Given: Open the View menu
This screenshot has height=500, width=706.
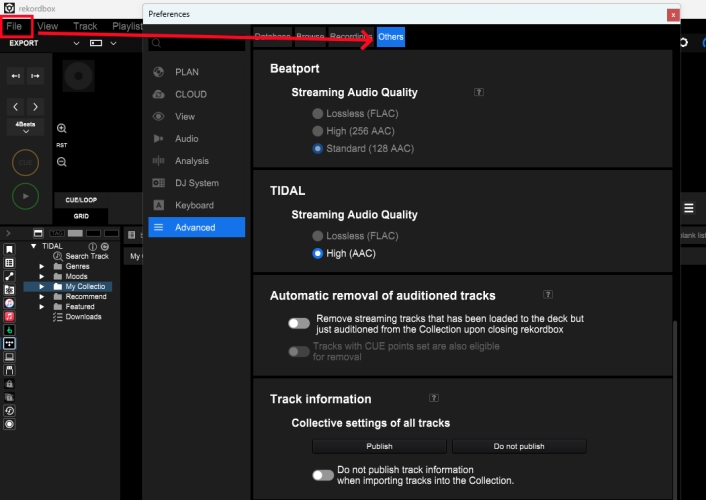Looking at the screenshot, I should coord(47,26).
